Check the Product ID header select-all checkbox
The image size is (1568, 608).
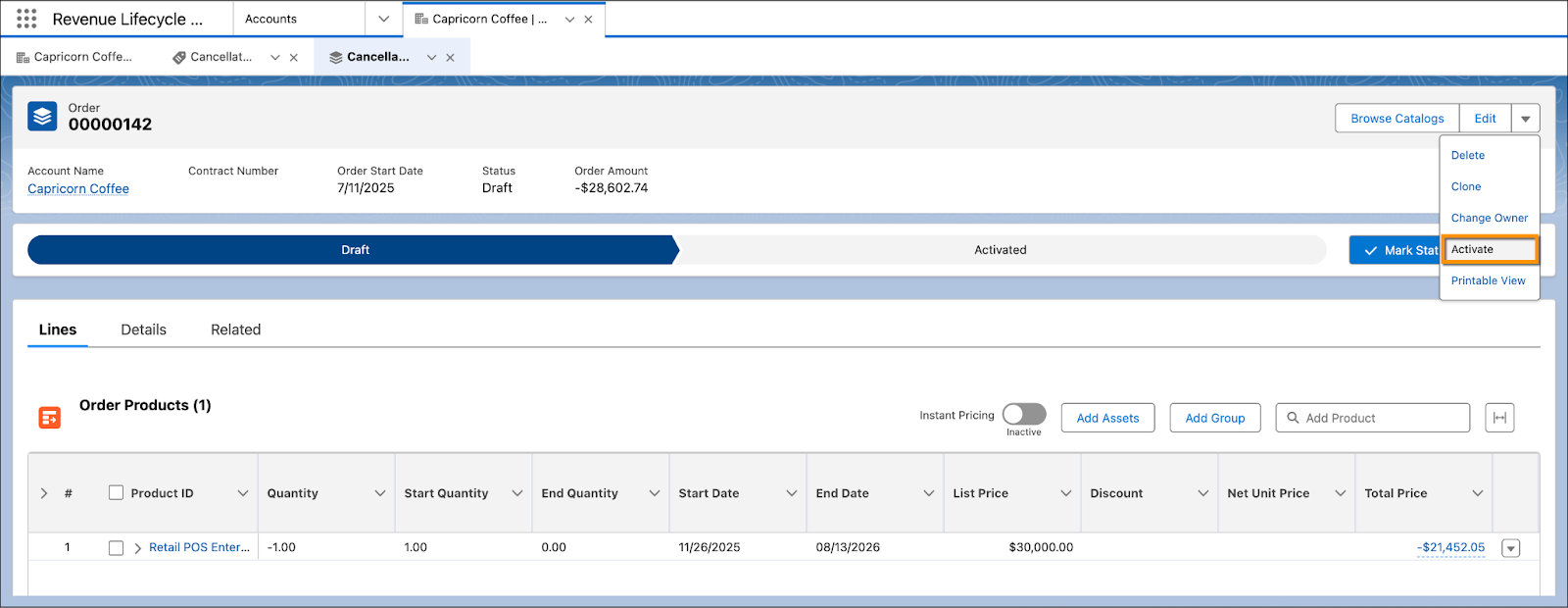click(x=116, y=493)
